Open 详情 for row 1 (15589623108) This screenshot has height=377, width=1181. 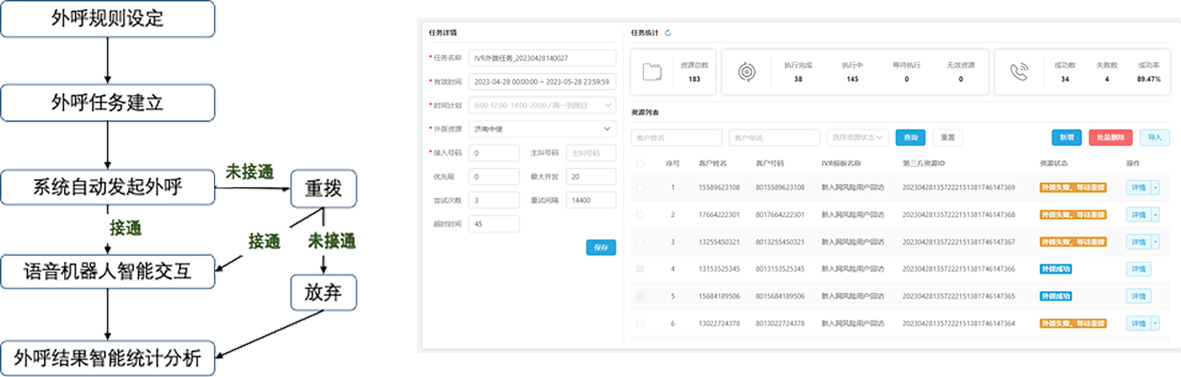click(1138, 187)
